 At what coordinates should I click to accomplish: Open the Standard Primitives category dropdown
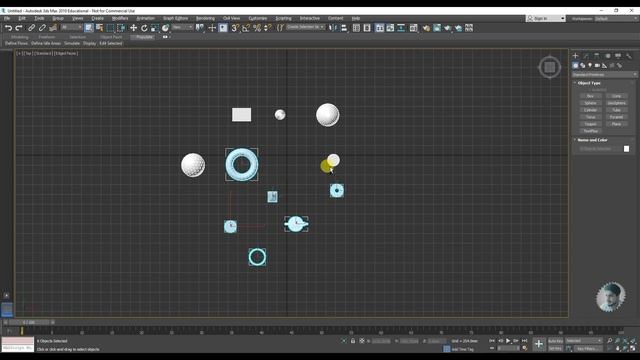(604, 75)
